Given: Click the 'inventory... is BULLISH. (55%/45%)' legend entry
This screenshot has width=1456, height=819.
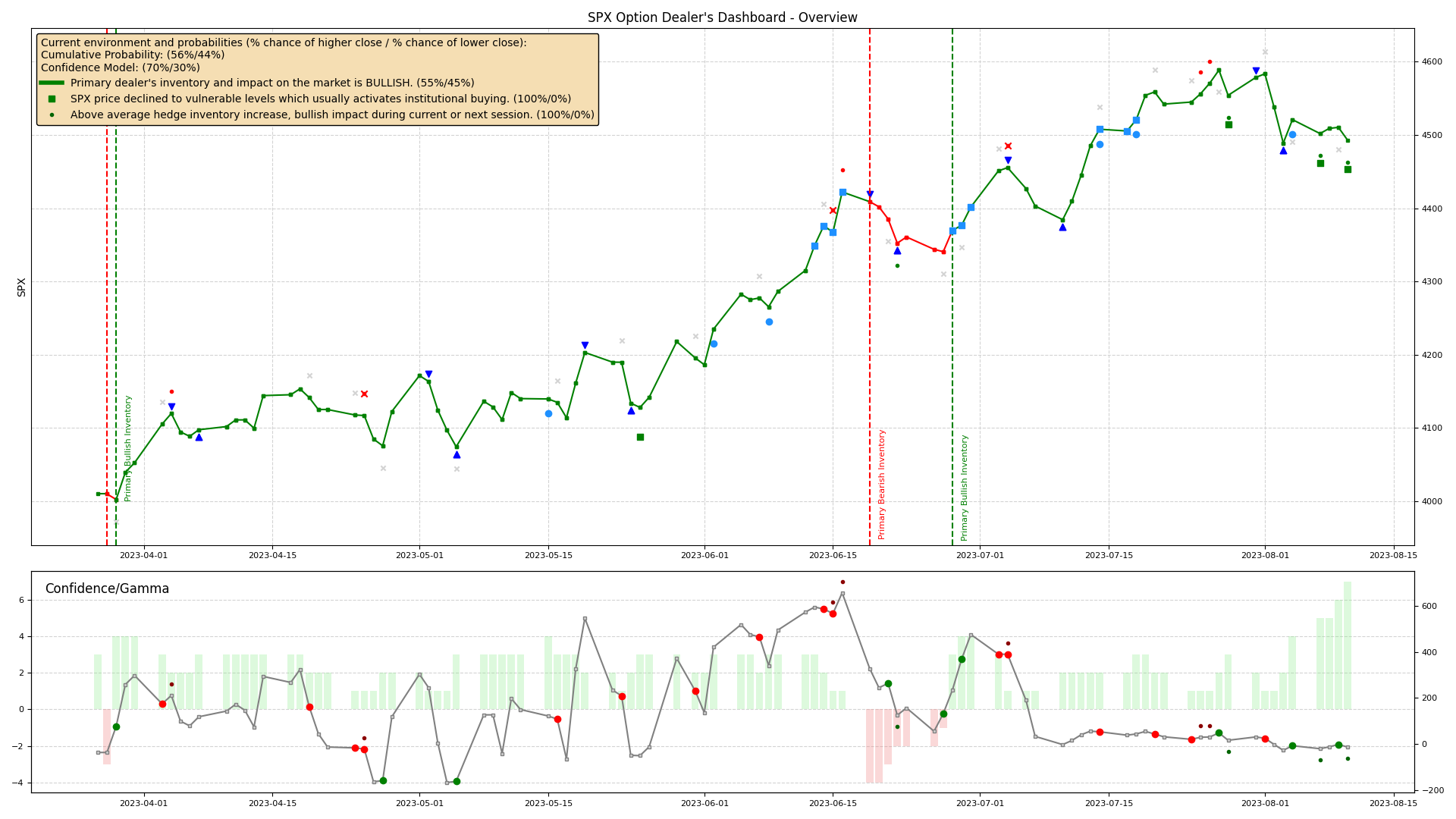Looking at the screenshot, I should [272, 83].
